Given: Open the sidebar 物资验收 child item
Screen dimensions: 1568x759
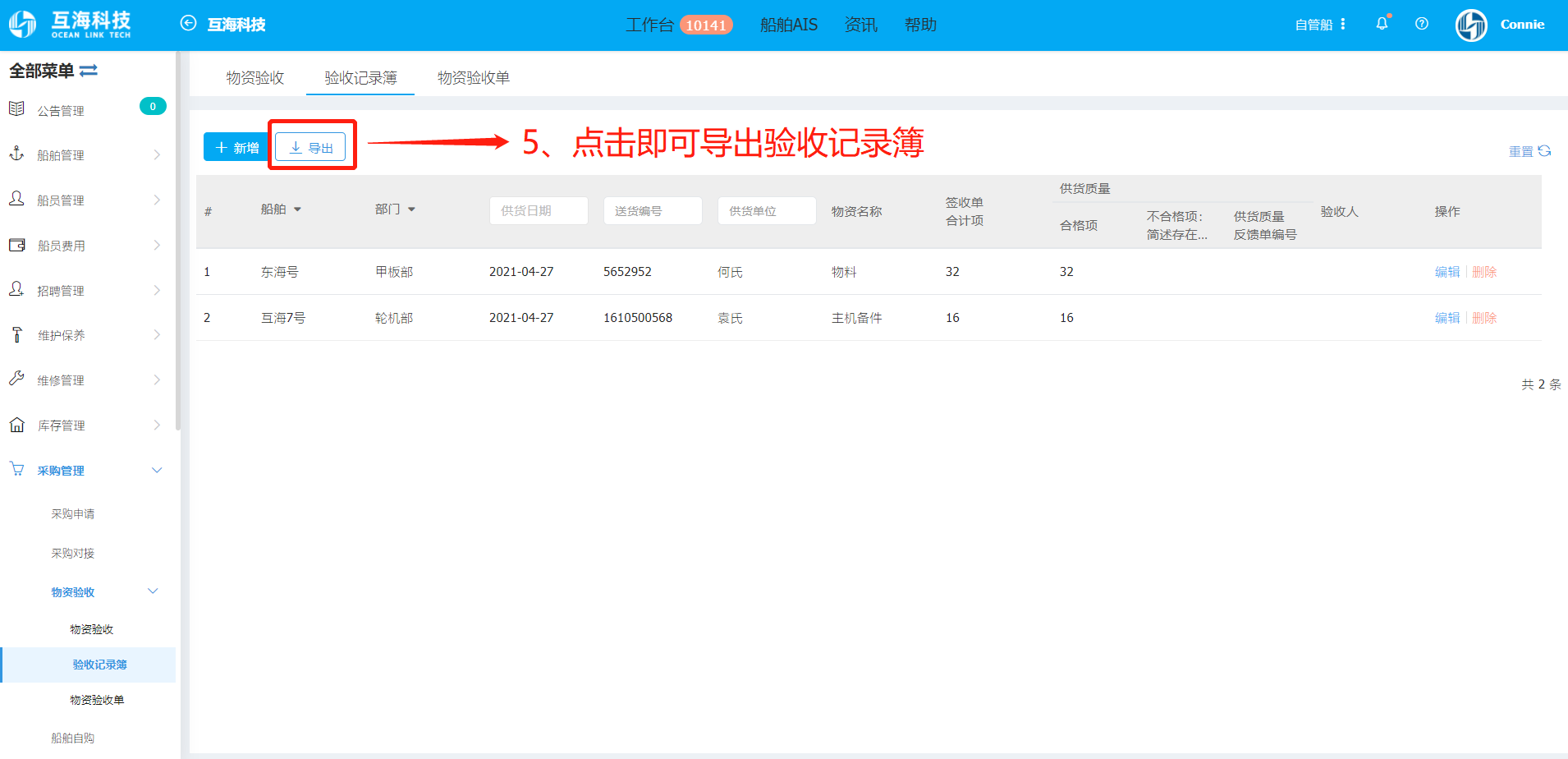Looking at the screenshot, I should pyautogui.click(x=92, y=629).
